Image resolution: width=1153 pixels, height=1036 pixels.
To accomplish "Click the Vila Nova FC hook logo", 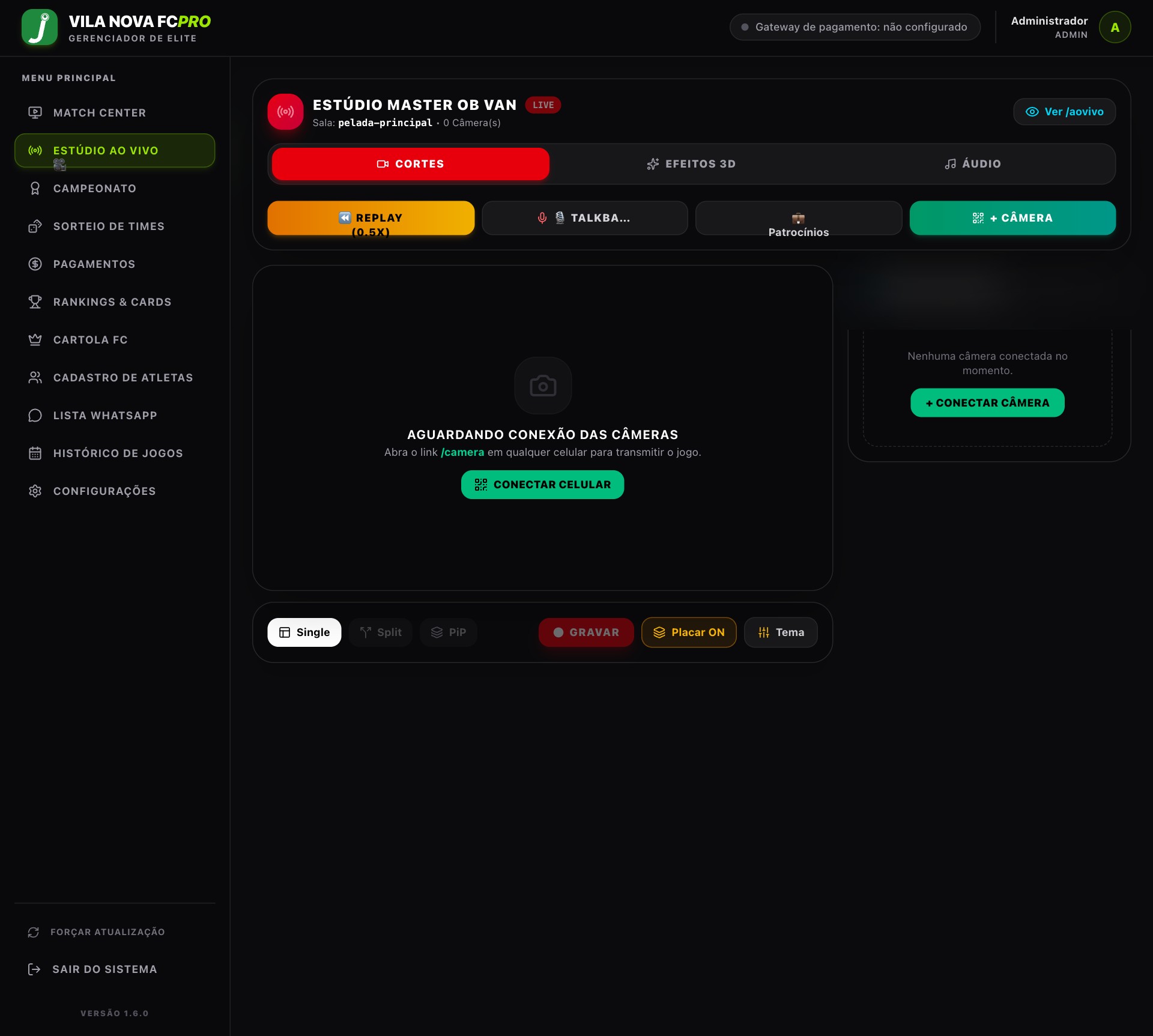I will [x=40, y=28].
